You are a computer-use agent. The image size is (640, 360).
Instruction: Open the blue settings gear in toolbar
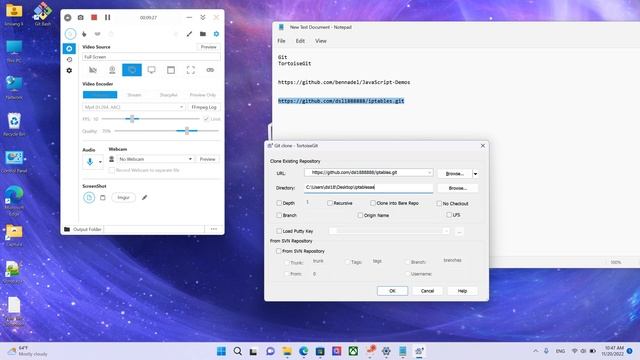[x=216, y=34]
